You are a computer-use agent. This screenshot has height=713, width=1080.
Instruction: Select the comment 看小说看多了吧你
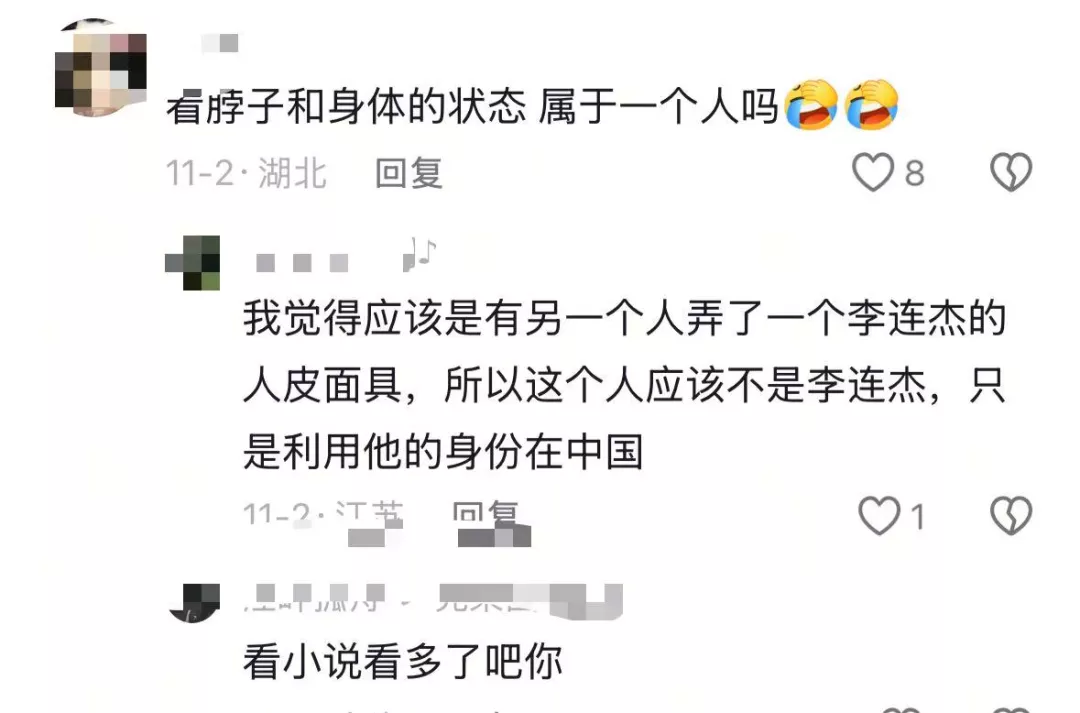click(403, 662)
